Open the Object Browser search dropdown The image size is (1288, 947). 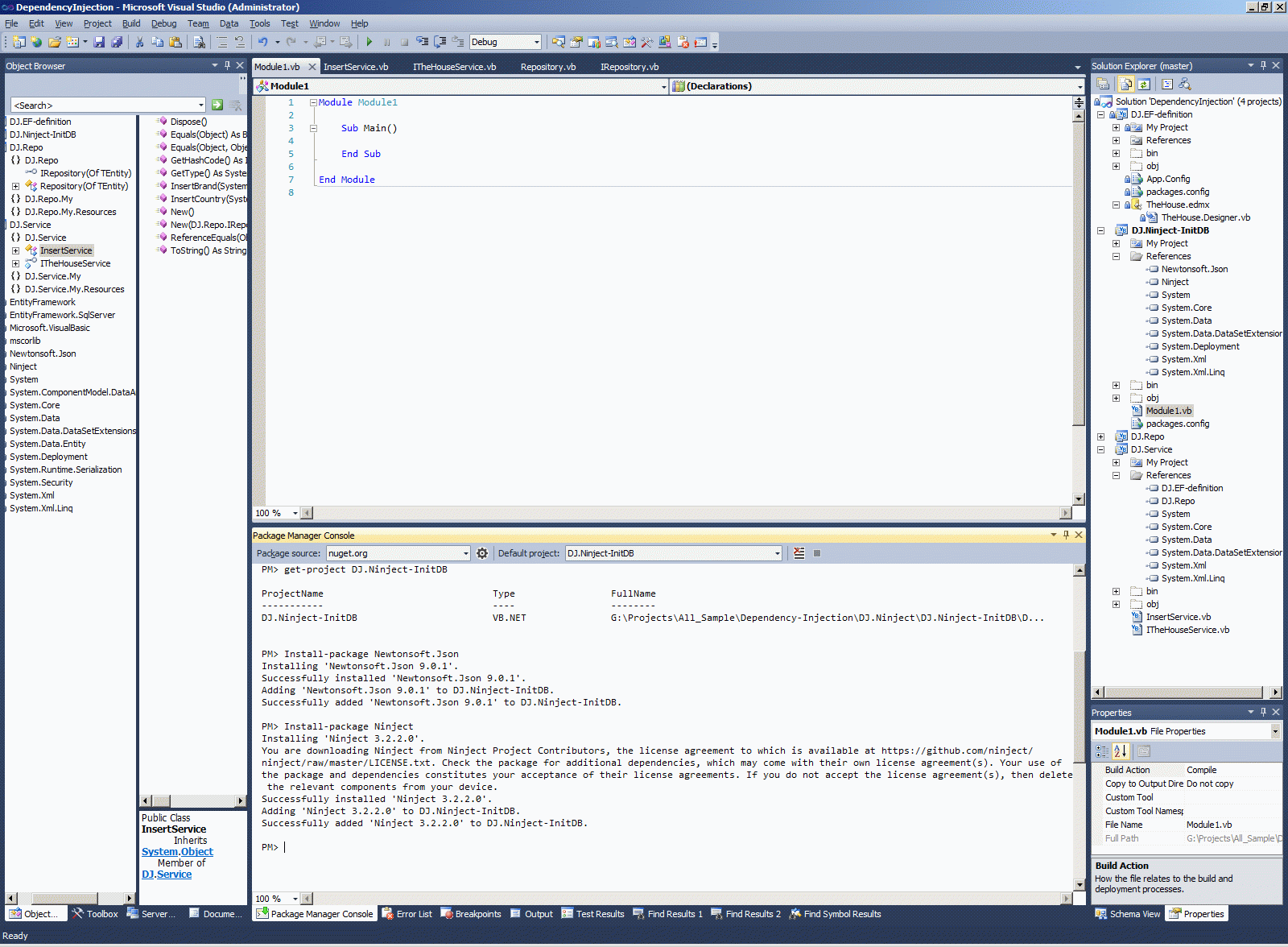pyautogui.click(x=201, y=105)
